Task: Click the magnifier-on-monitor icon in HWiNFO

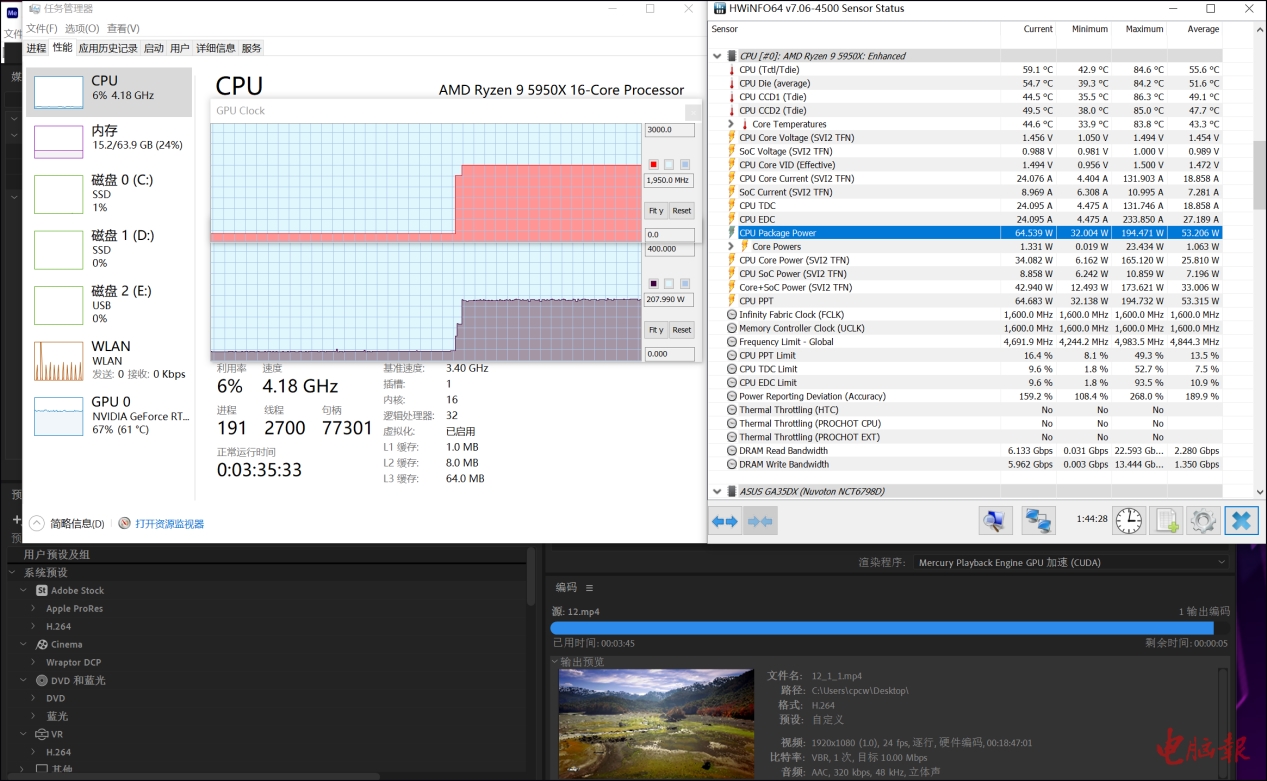Action: 995,521
